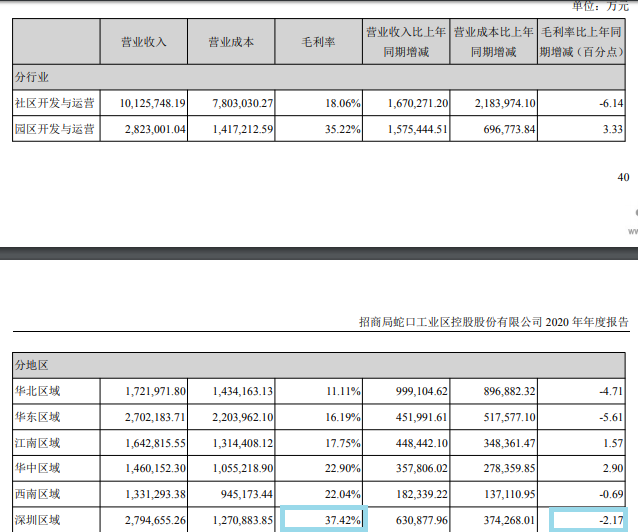
Task: Click the -5.61 percentage point cell
Action: (581, 417)
